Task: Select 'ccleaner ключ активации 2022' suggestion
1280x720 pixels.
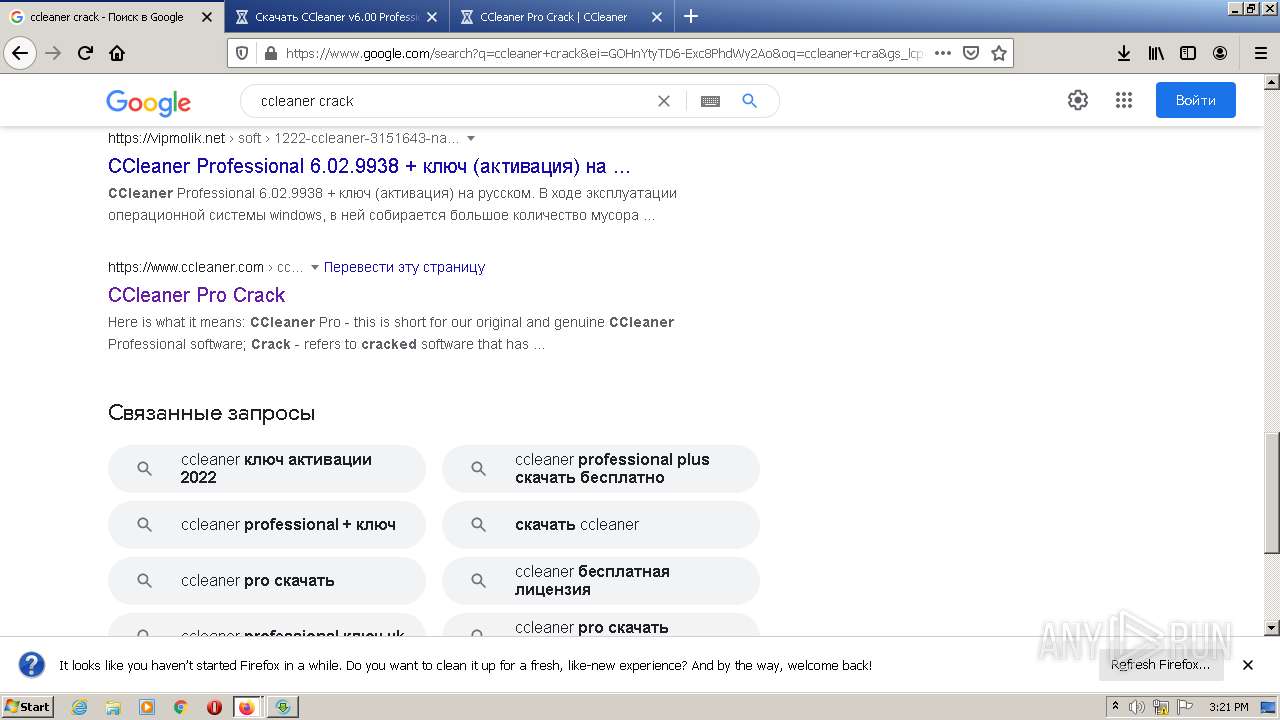Action: [267, 468]
